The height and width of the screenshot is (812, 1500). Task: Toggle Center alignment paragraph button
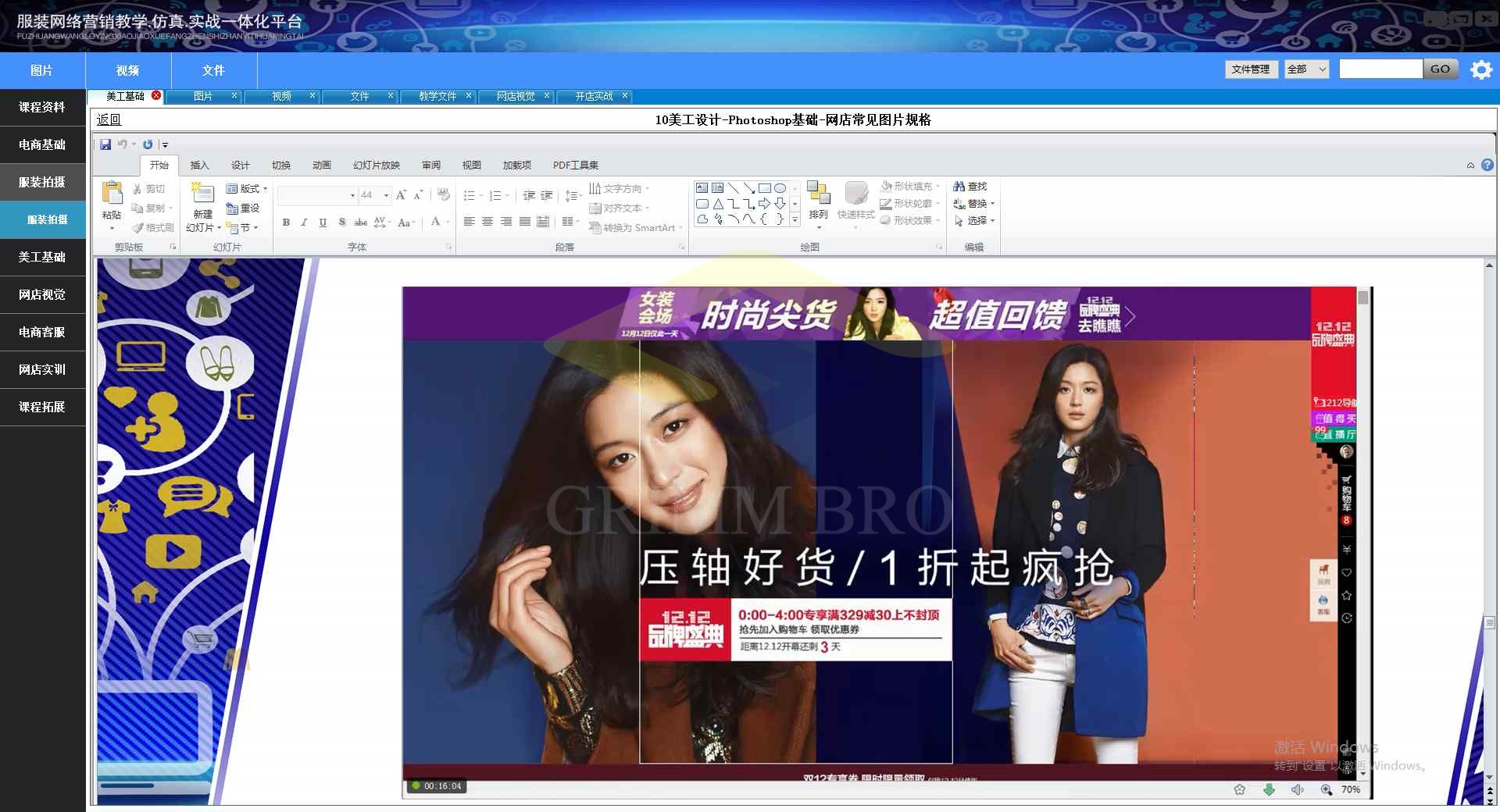tap(487, 222)
